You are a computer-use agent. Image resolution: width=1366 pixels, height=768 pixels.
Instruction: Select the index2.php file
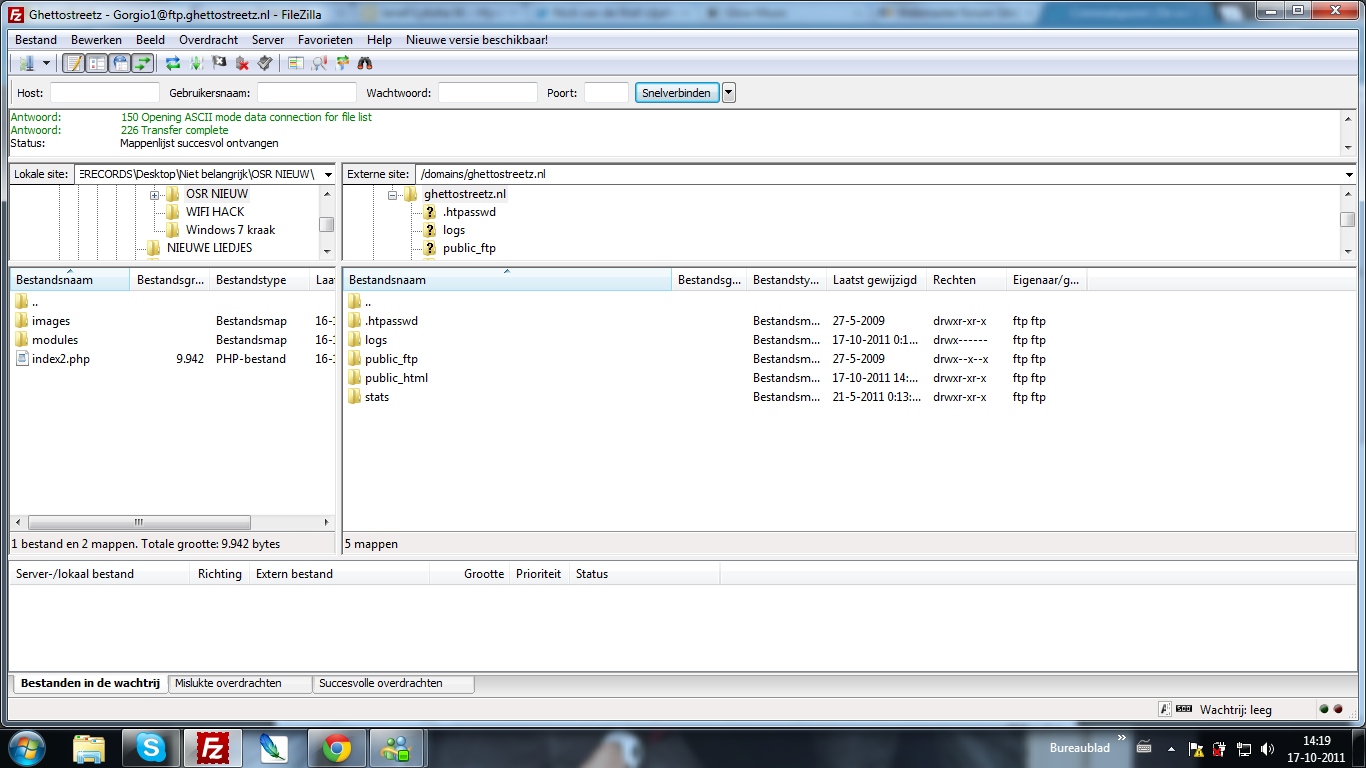point(61,359)
